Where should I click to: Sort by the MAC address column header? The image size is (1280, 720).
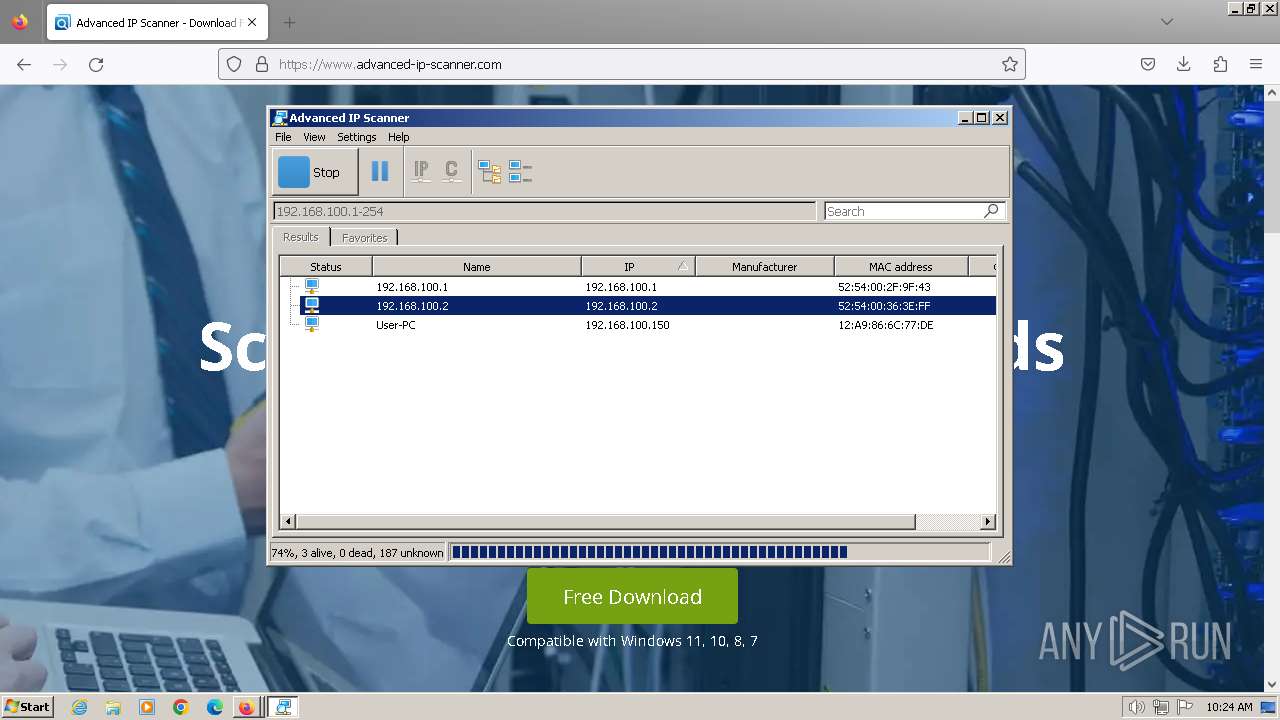(x=900, y=267)
